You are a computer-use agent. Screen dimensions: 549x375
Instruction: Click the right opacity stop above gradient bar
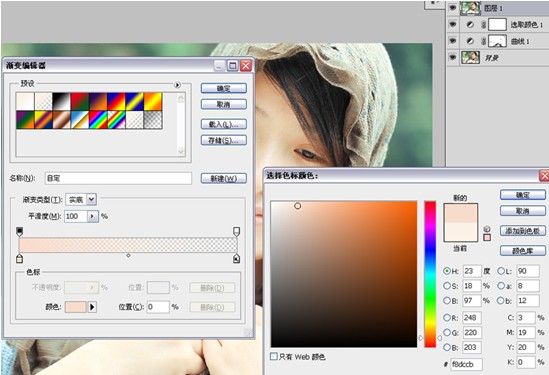click(x=237, y=231)
